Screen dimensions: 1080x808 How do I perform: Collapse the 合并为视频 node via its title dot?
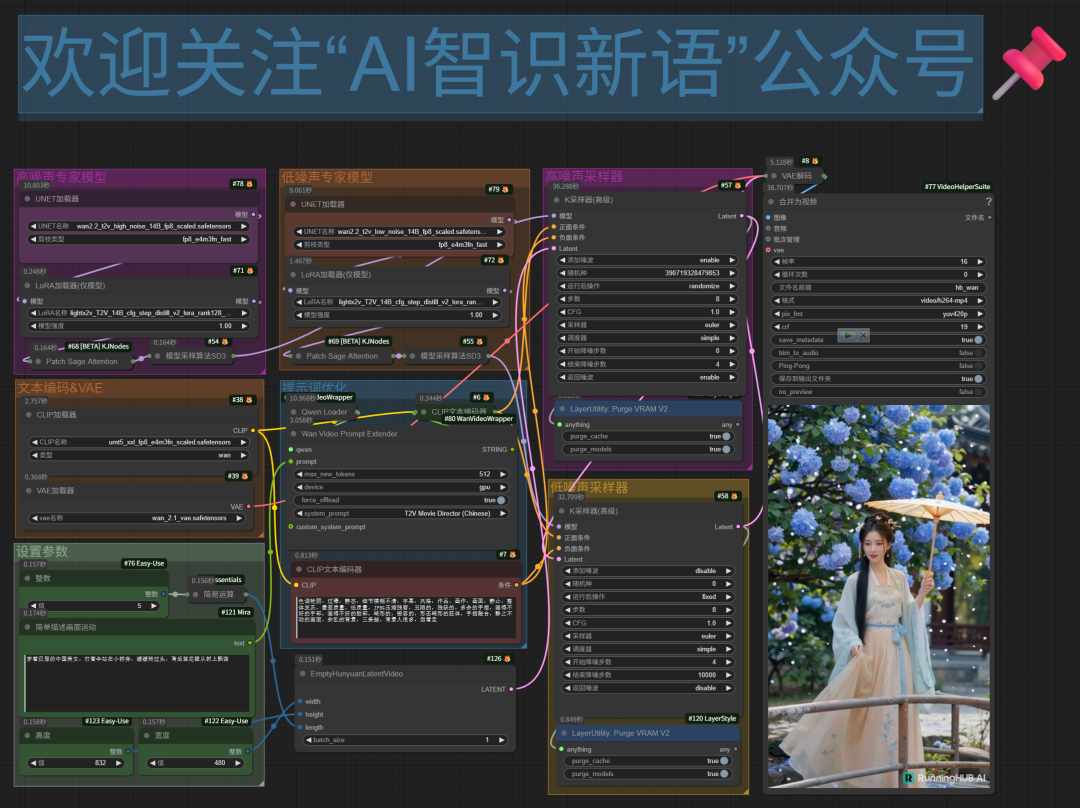[771, 202]
